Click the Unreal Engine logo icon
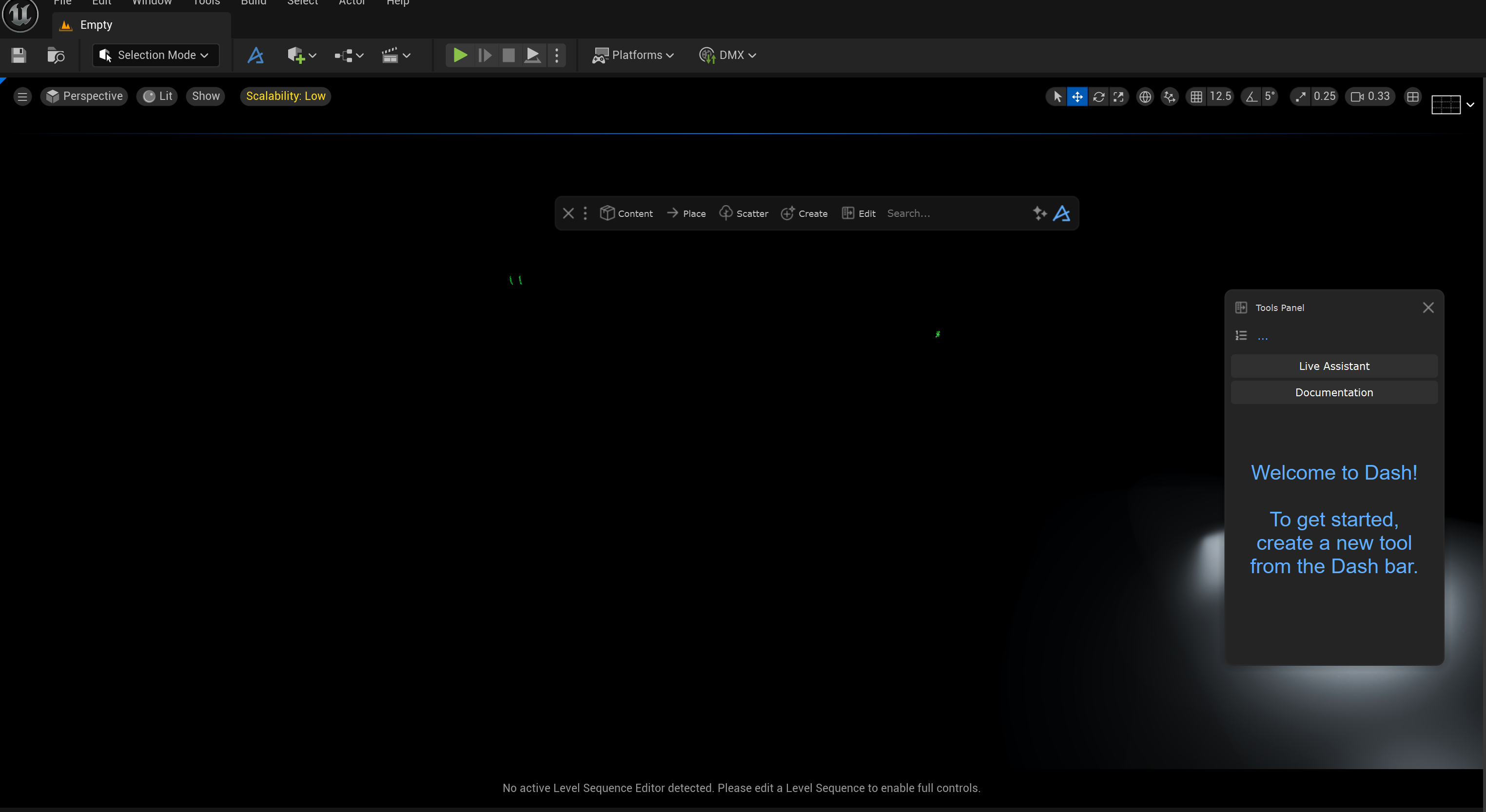Screen dimensions: 1486x812 pos(20,14)
